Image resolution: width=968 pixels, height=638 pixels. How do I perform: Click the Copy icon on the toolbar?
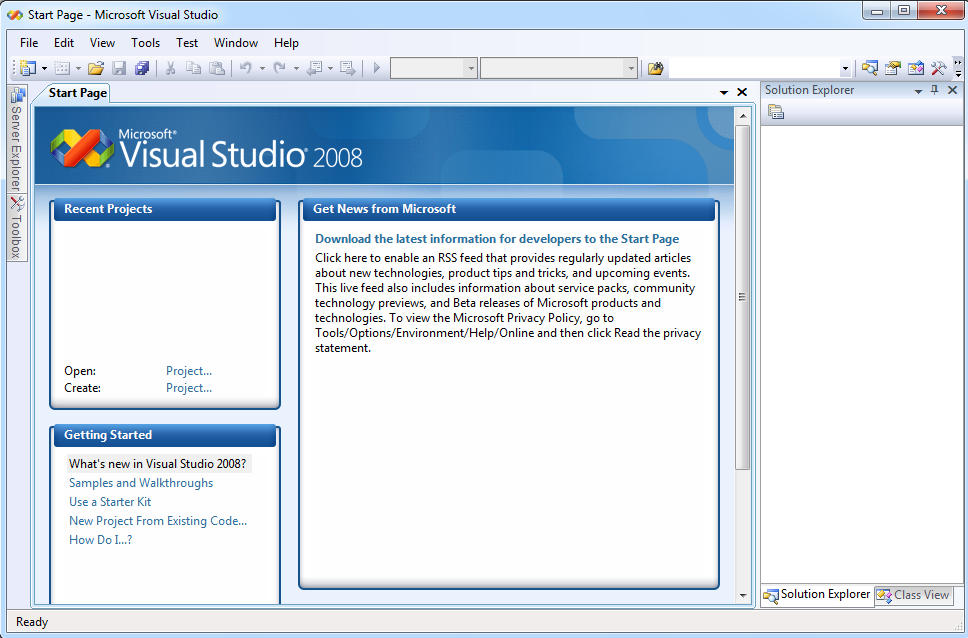(193, 67)
